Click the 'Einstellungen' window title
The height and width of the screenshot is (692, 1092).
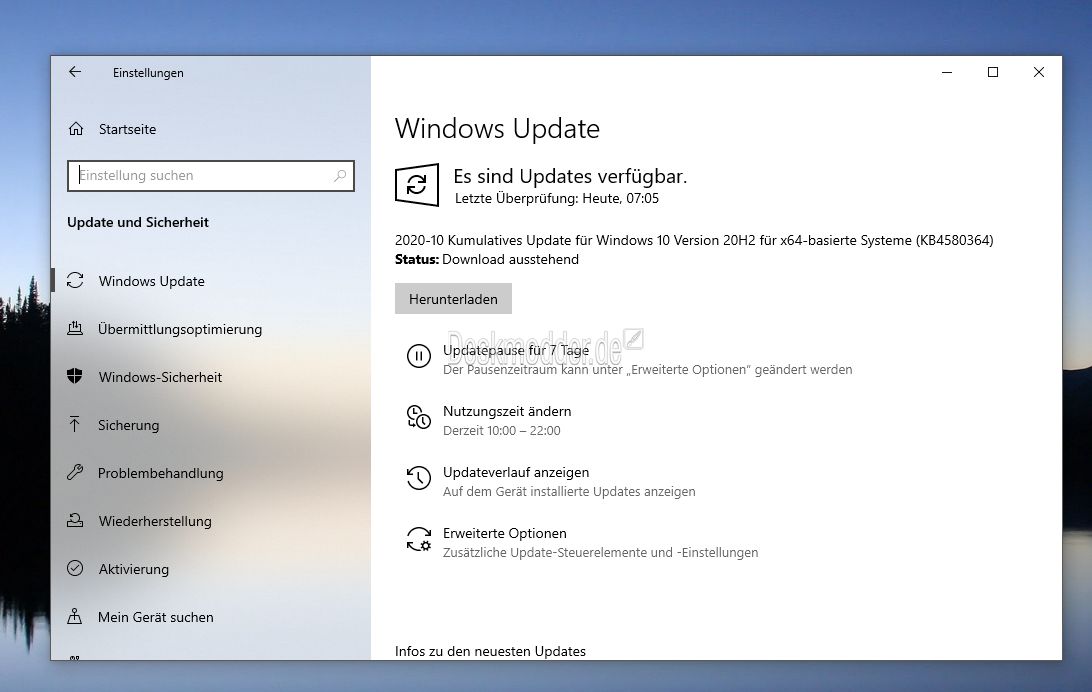tap(148, 73)
